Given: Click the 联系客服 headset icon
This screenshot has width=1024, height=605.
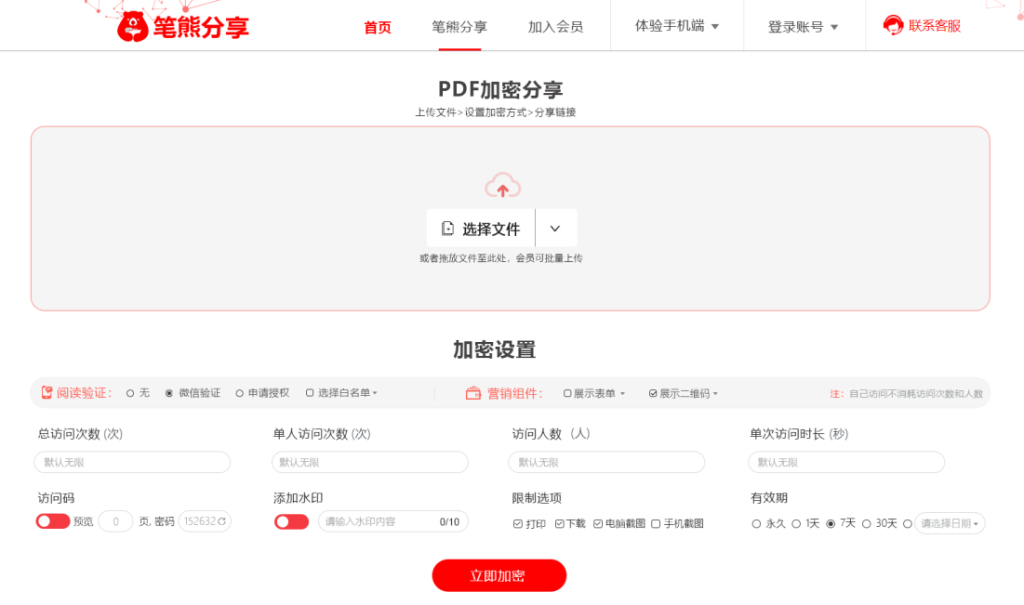Looking at the screenshot, I should [x=893, y=25].
